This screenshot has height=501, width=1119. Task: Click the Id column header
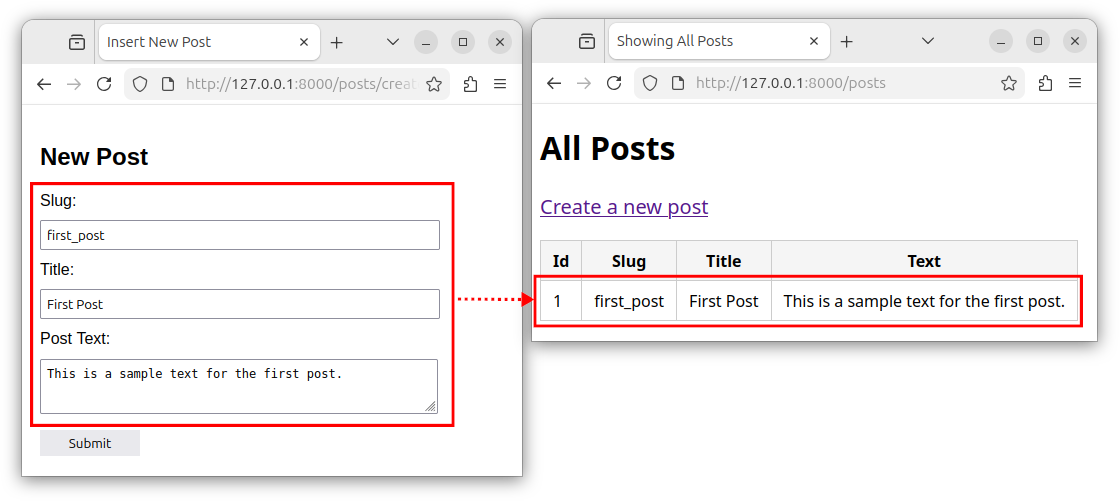[561, 261]
